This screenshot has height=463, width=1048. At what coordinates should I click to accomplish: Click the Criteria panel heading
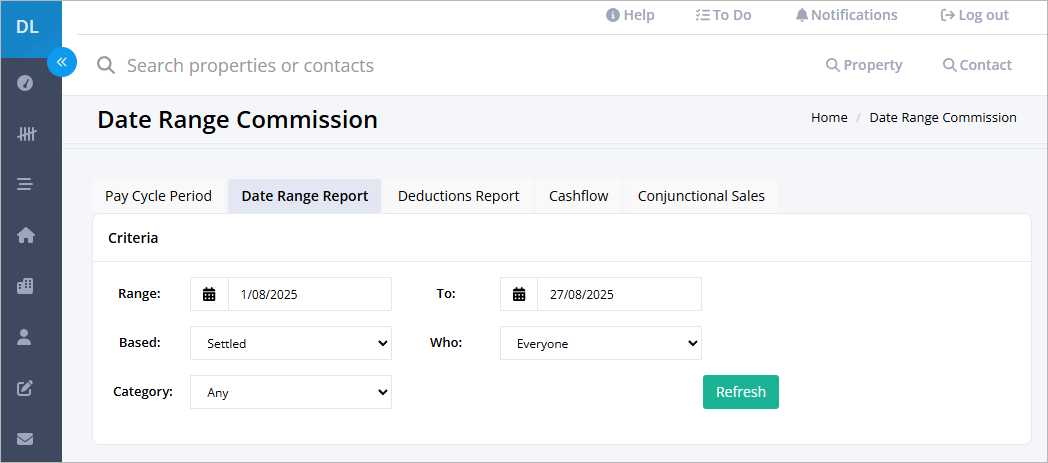click(x=133, y=238)
